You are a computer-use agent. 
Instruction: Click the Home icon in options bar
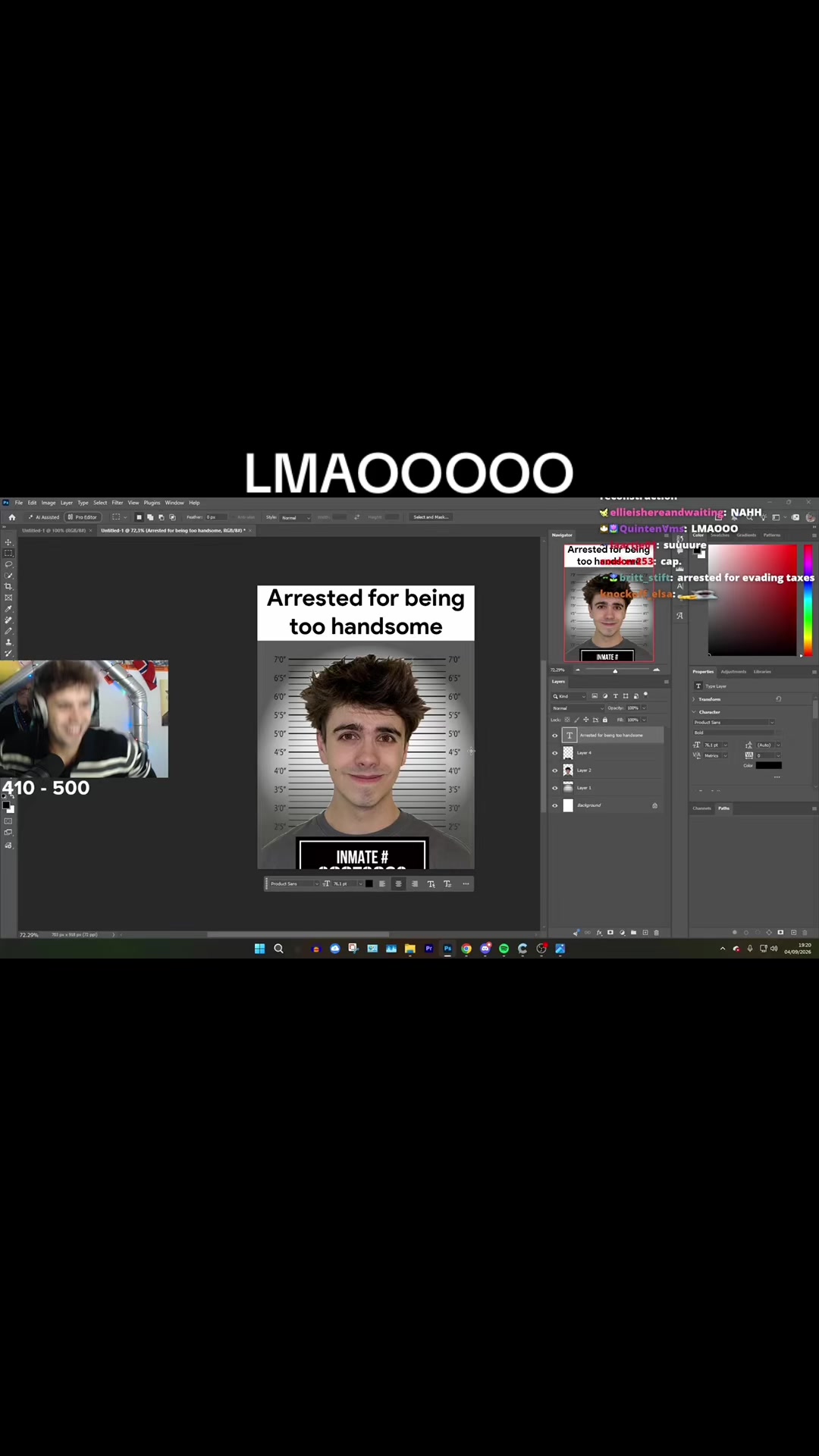pyautogui.click(x=12, y=517)
